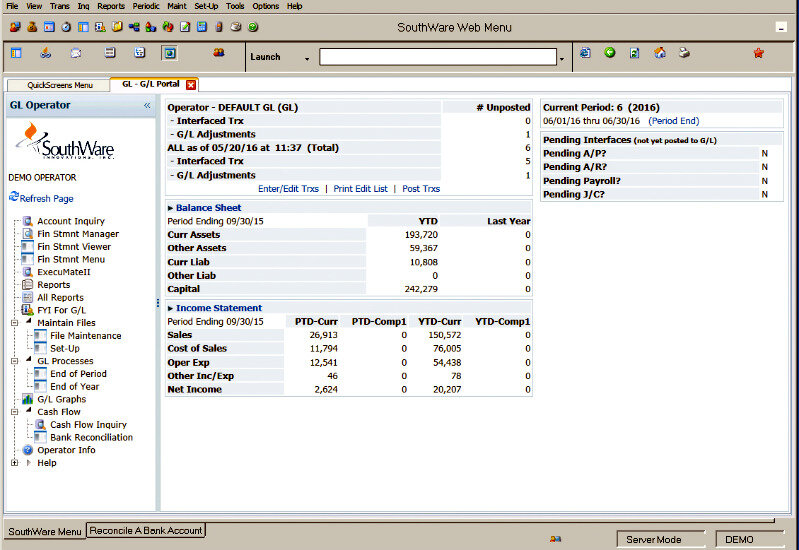The width and height of the screenshot is (799, 550).
Task: Expand the Balance Sheet section
Action: 171,208
